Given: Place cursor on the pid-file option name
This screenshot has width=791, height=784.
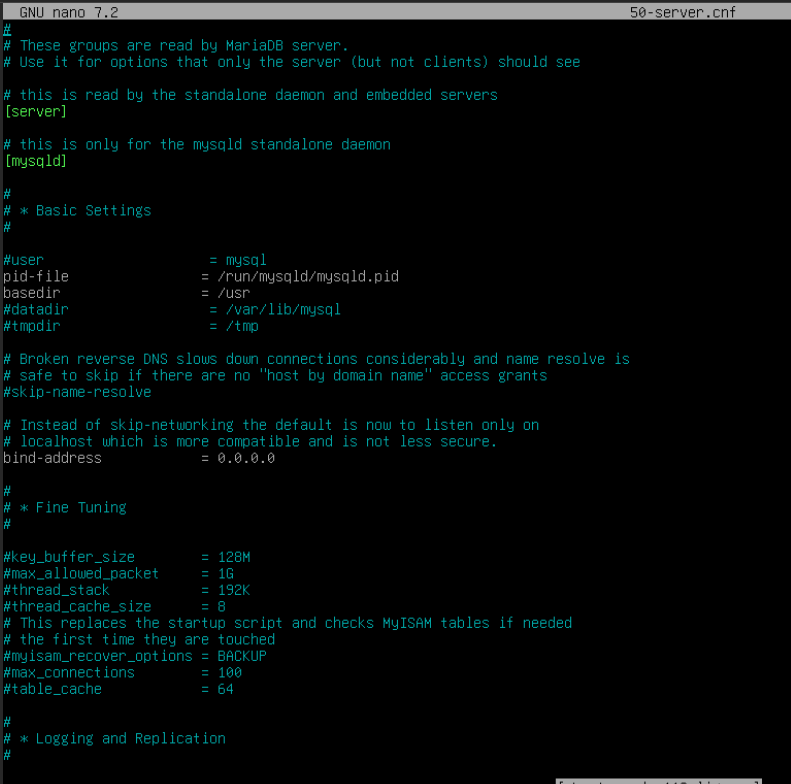Looking at the screenshot, I should [35, 276].
